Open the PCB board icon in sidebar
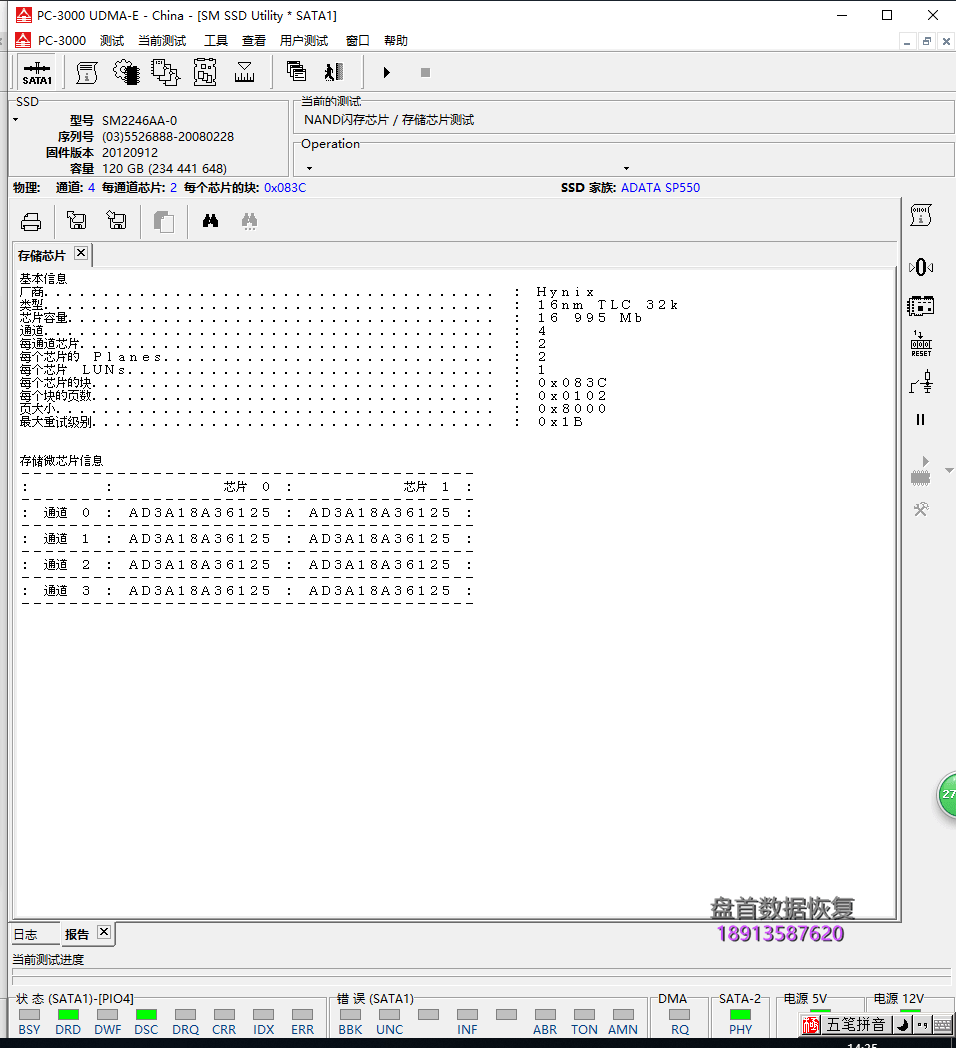The height and width of the screenshot is (1048, 956). (x=921, y=306)
